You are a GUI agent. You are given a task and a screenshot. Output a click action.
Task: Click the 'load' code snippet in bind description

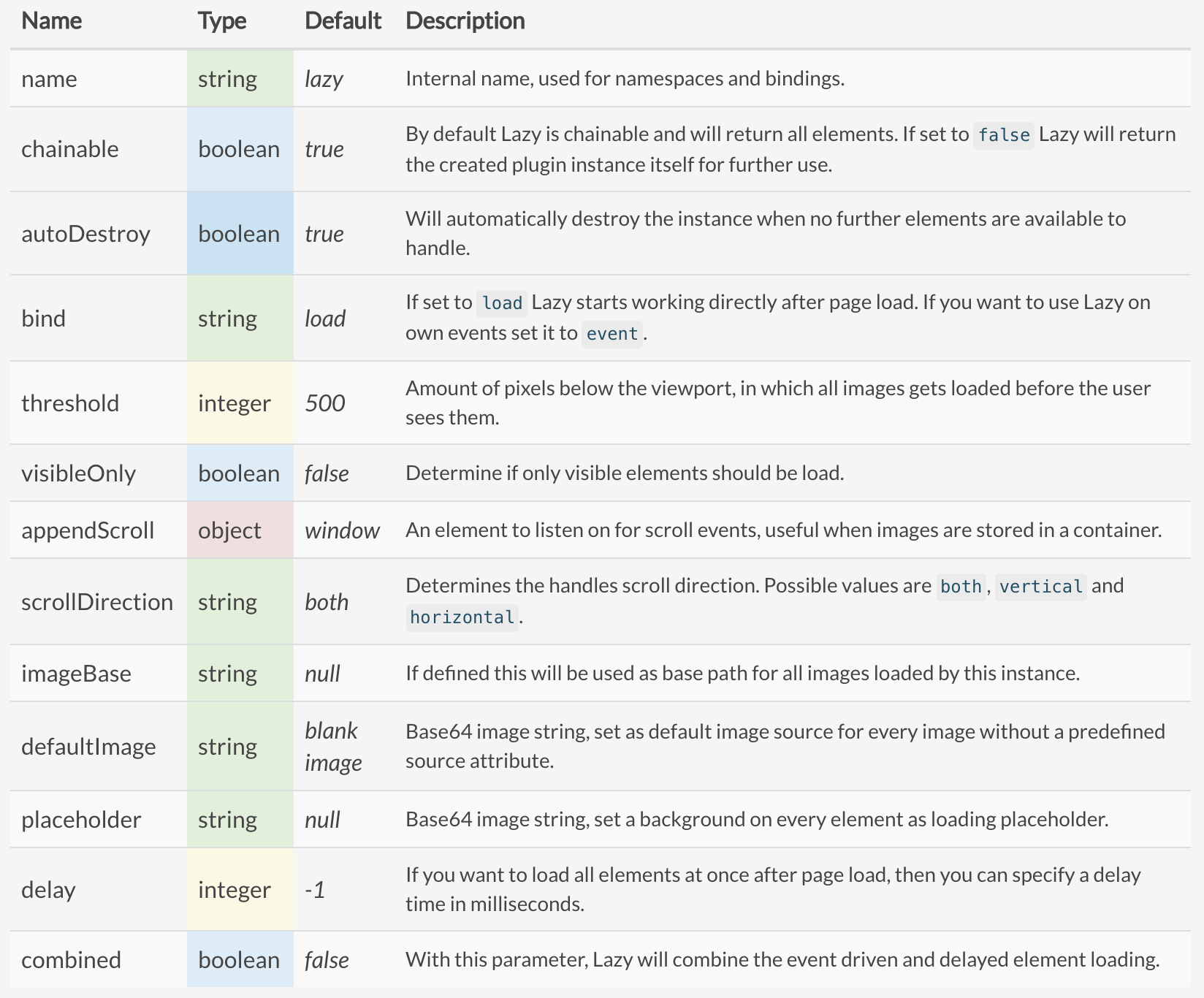502,303
